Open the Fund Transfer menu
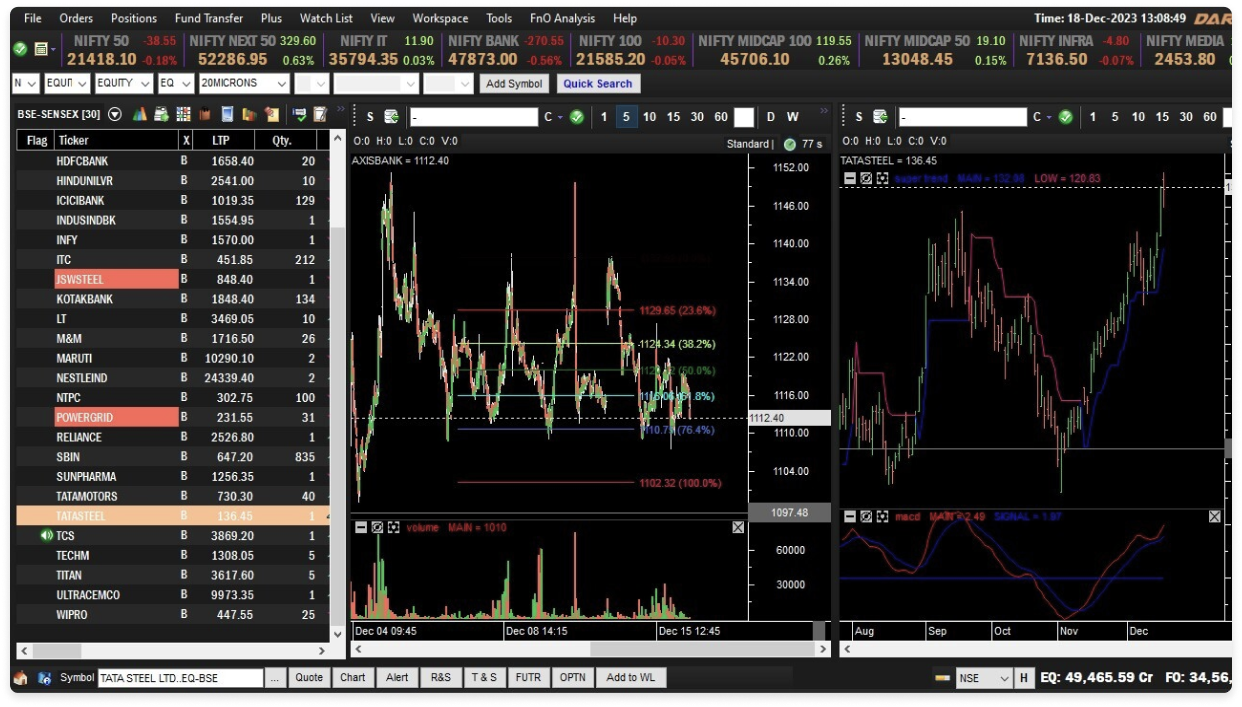1242x707 pixels. [x=210, y=18]
